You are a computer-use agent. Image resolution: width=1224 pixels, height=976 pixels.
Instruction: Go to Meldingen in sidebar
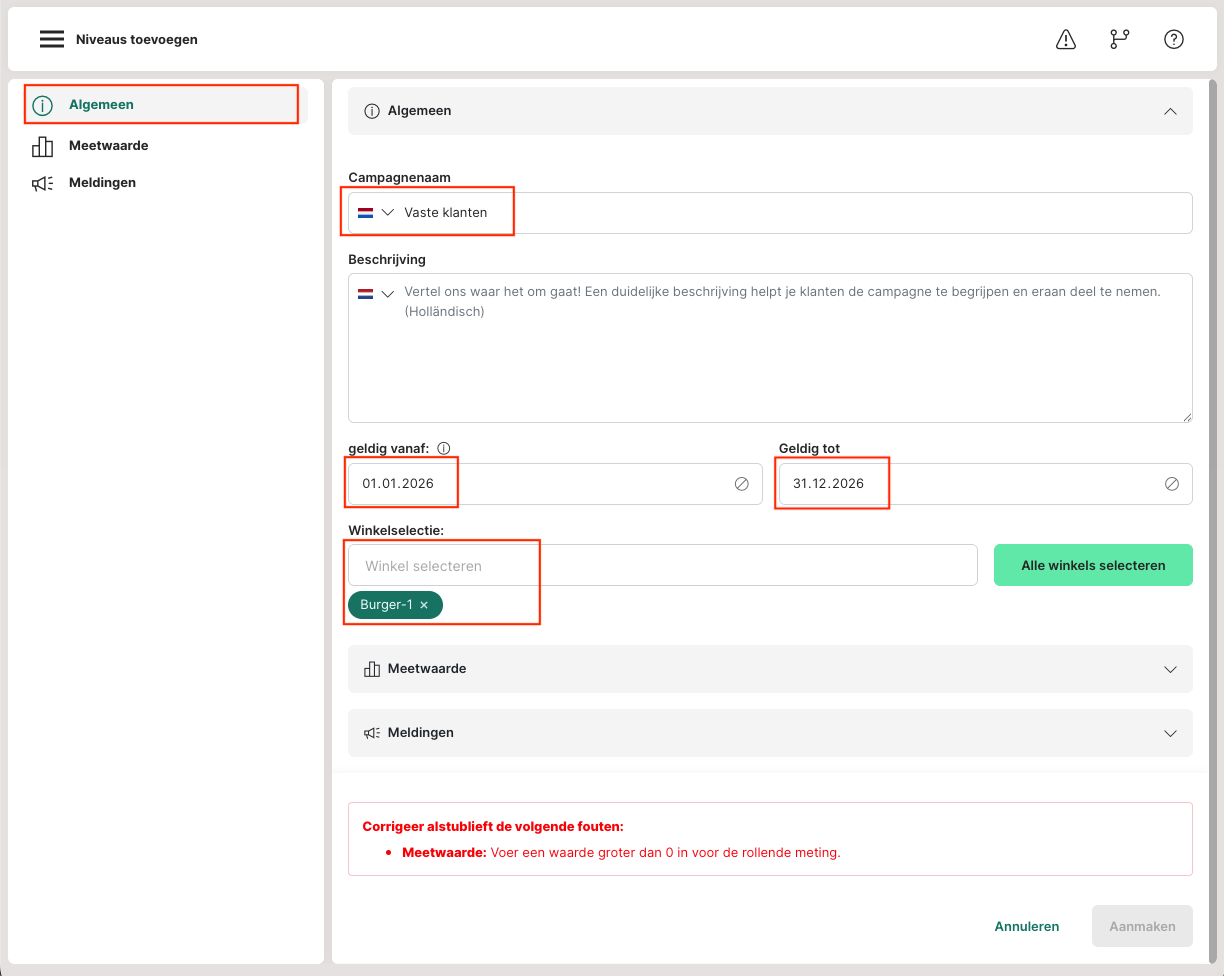[102, 183]
